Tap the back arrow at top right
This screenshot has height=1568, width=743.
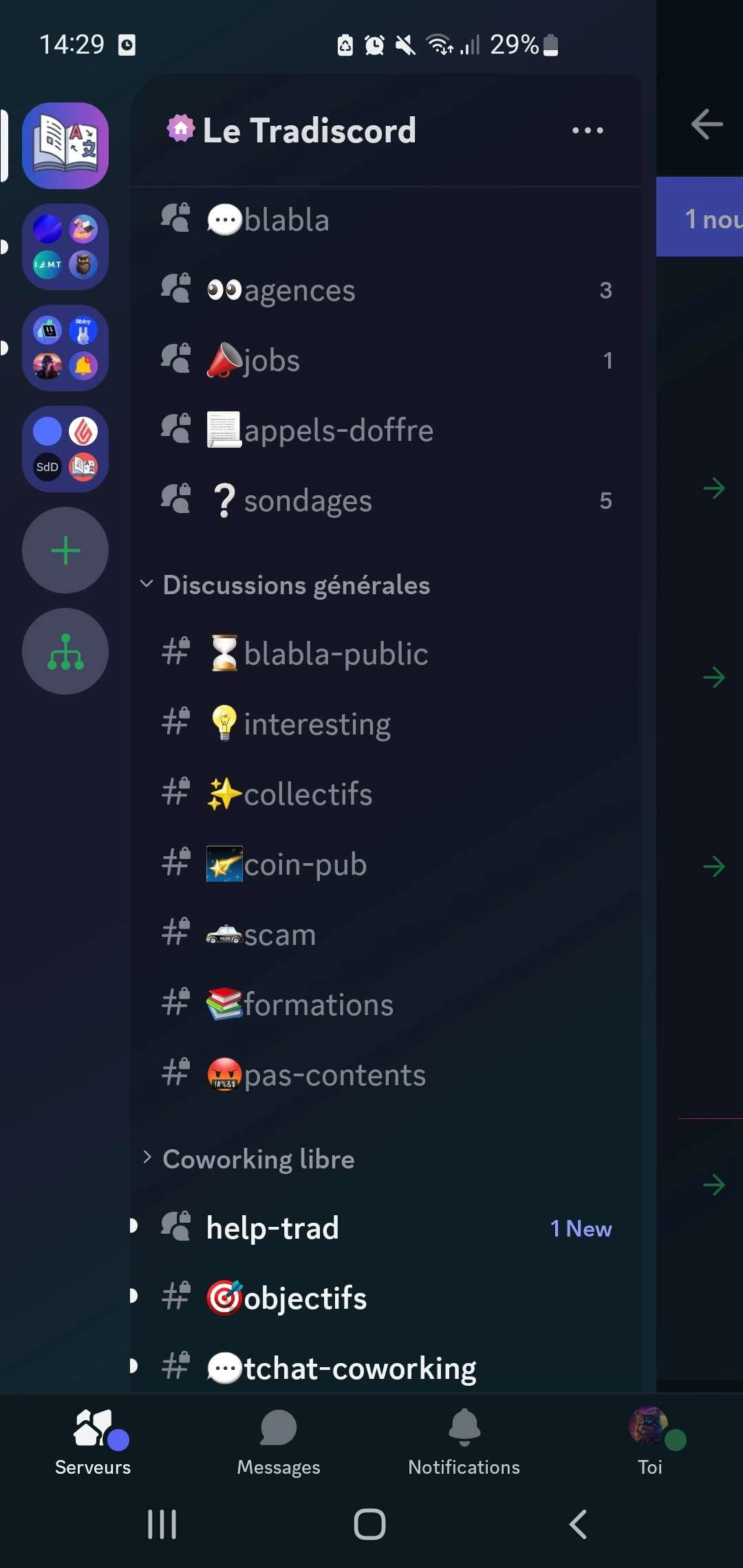click(707, 124)
